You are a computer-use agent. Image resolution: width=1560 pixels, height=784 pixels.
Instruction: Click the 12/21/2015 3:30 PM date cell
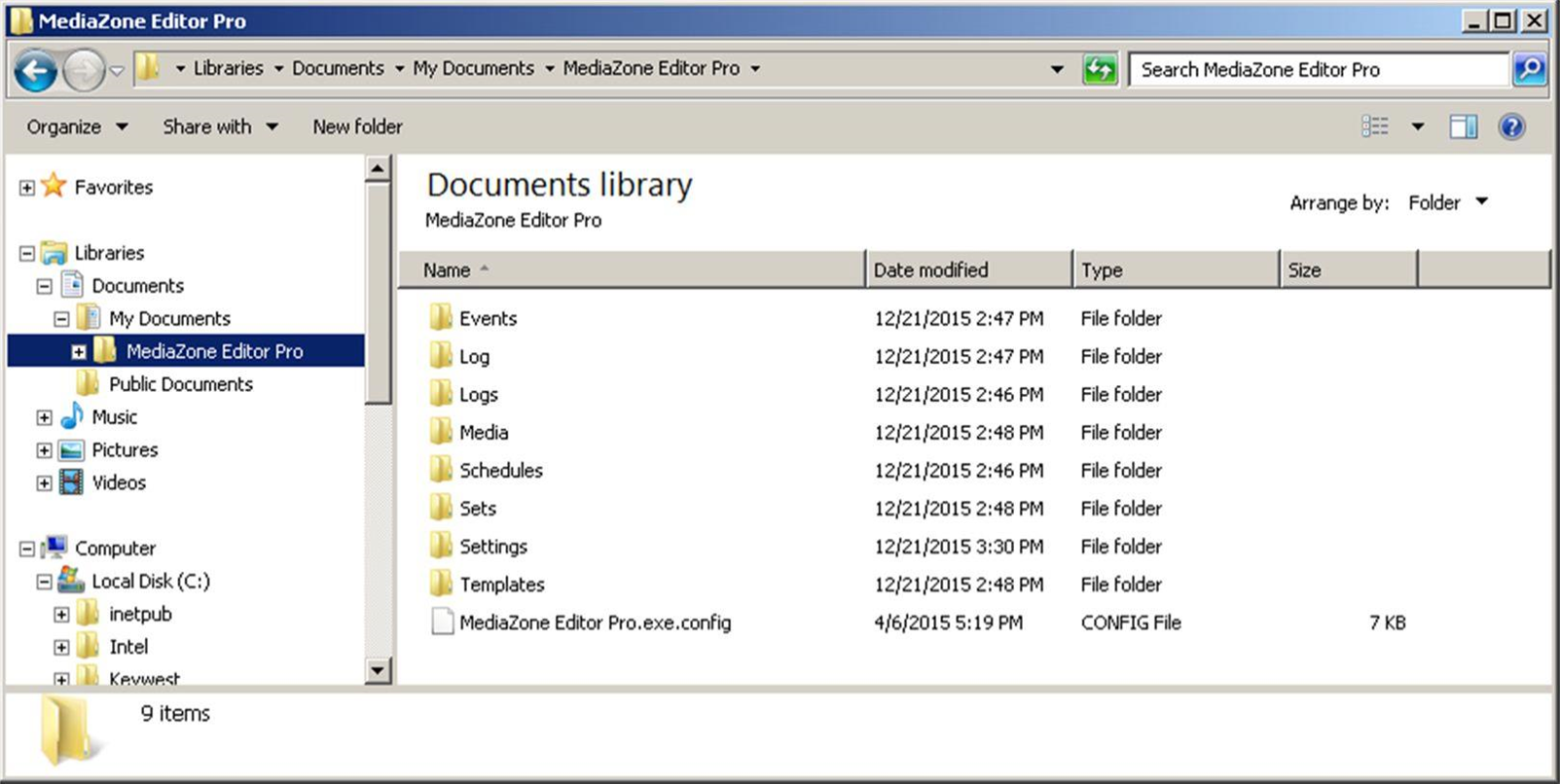(959, 547)
